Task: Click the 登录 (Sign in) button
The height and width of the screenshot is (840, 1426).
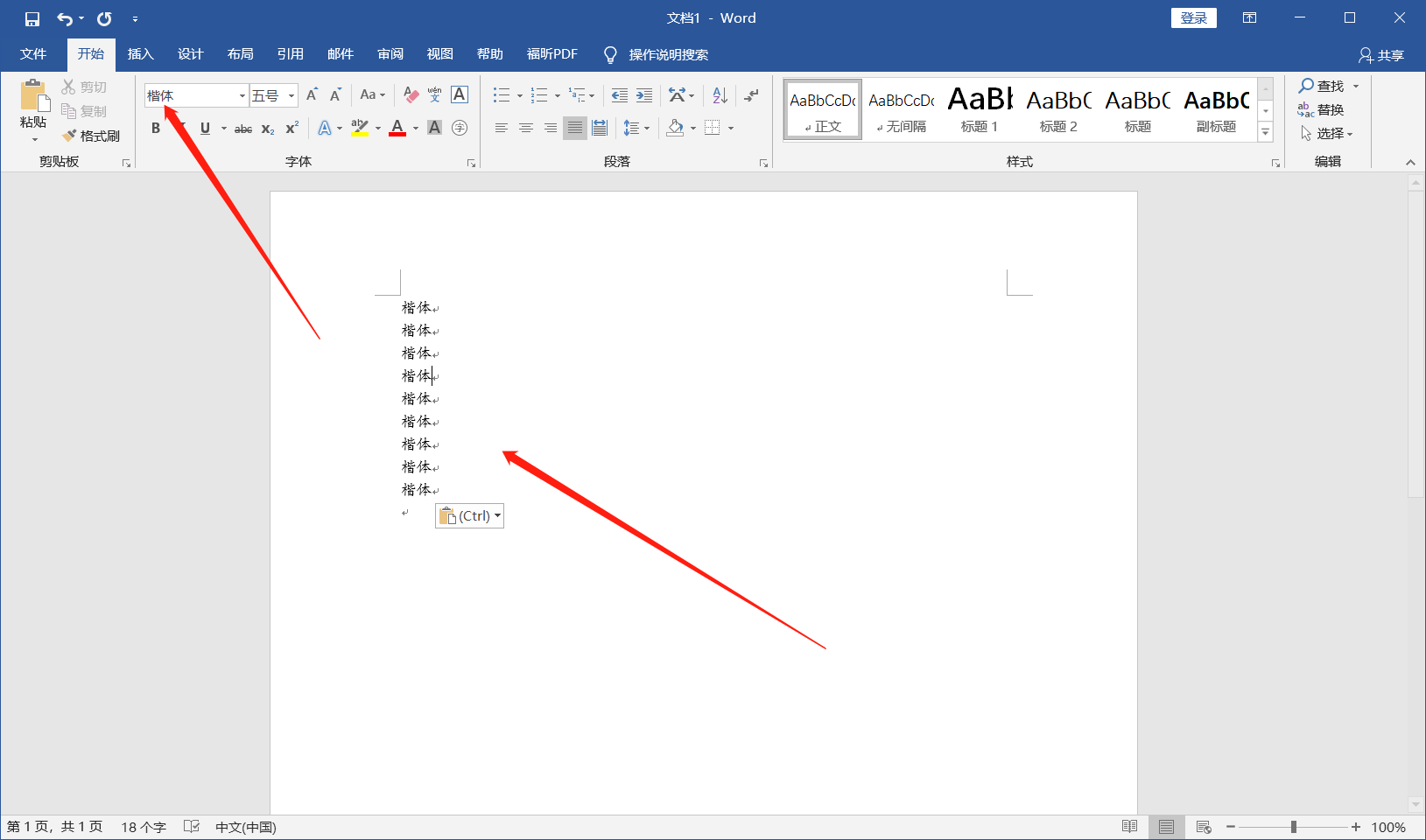Action: 1193,18
